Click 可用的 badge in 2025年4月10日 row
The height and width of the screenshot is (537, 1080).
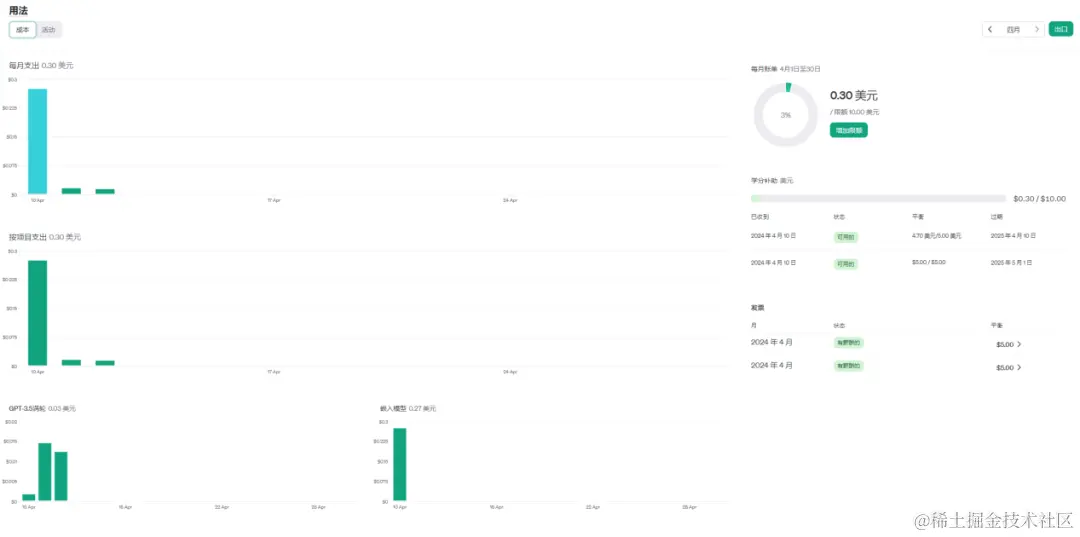[845, 237]
